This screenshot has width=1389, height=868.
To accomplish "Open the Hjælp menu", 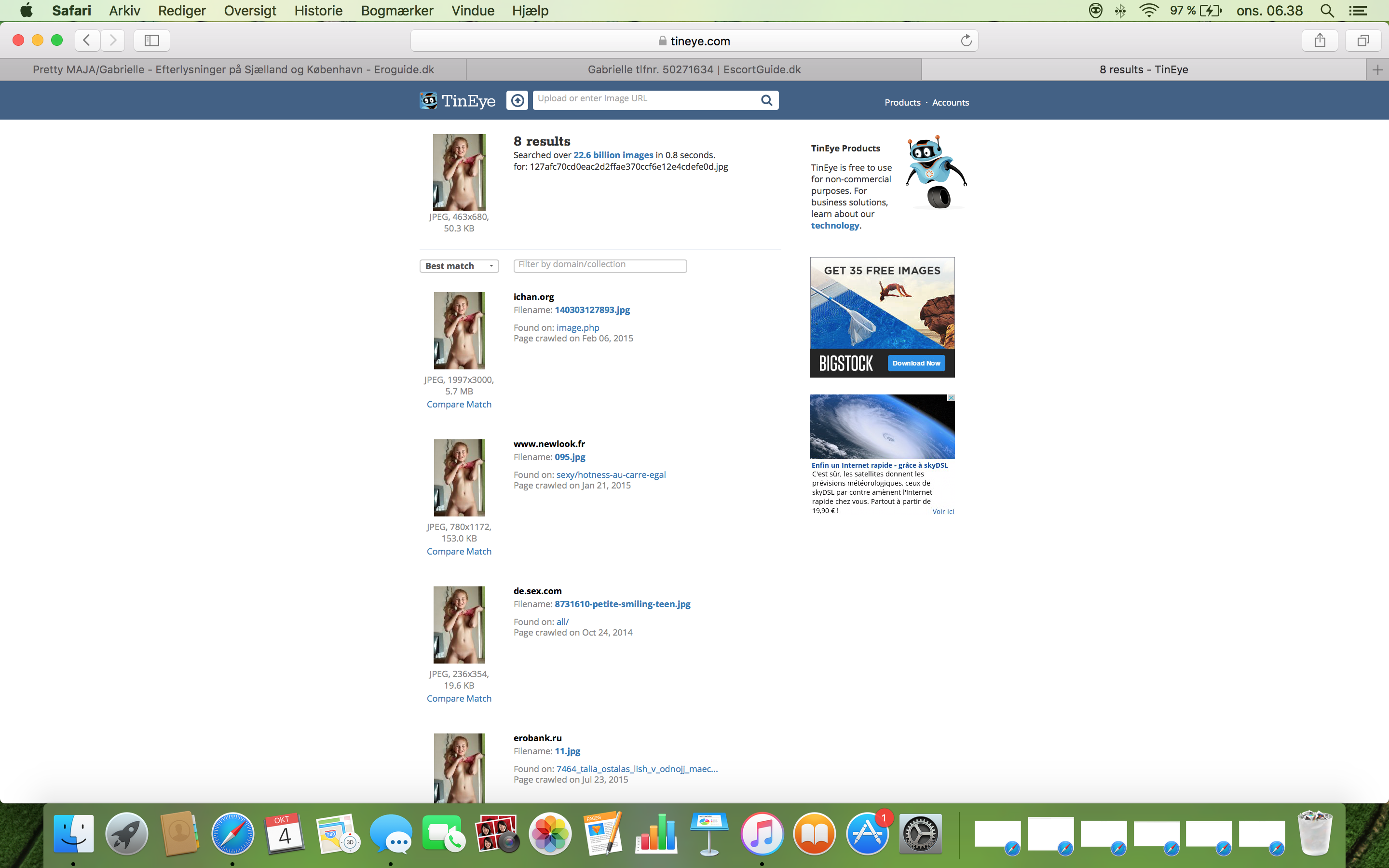I will tap(531, 10).
